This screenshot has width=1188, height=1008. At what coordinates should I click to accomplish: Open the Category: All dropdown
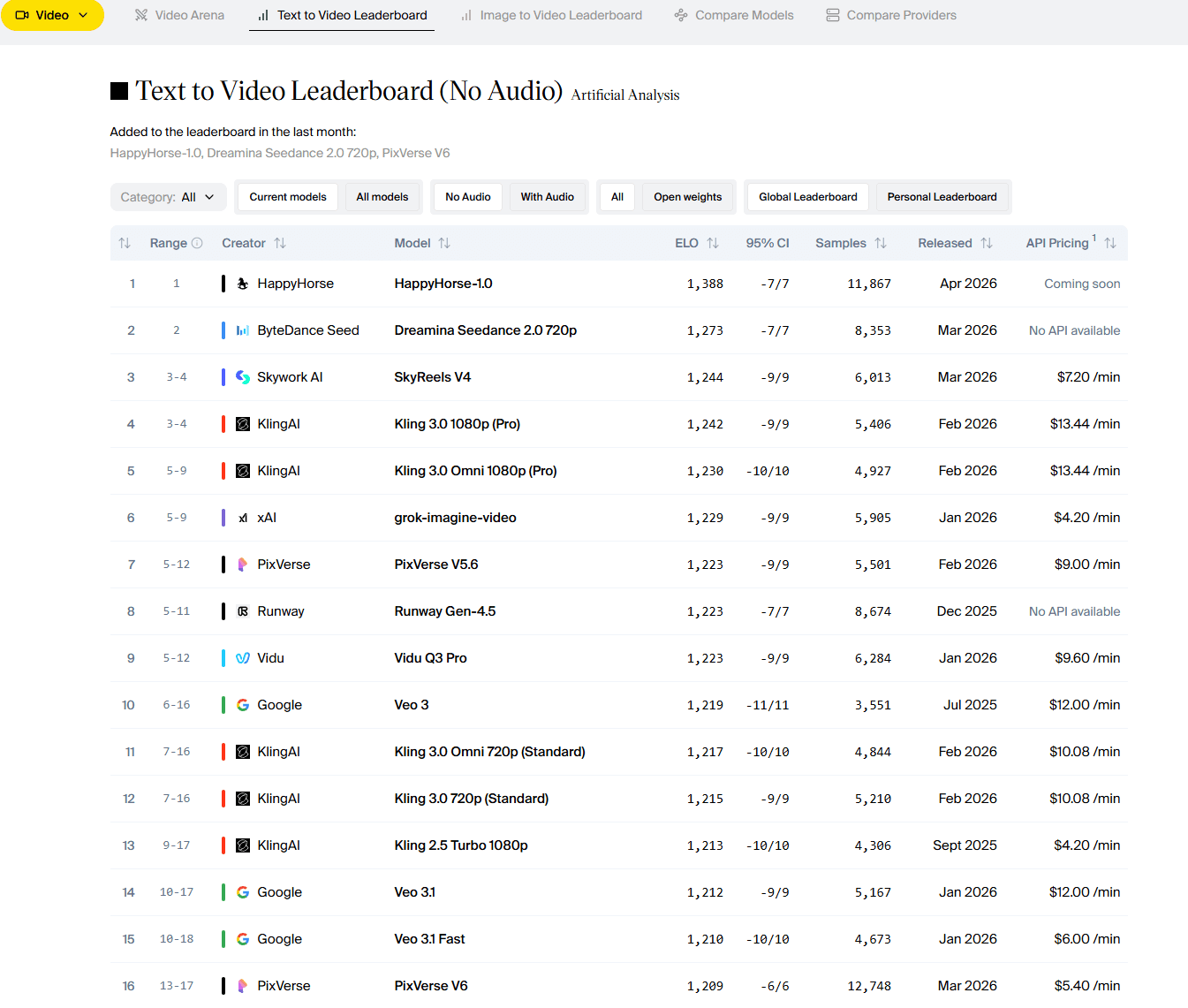pos(168,196)
